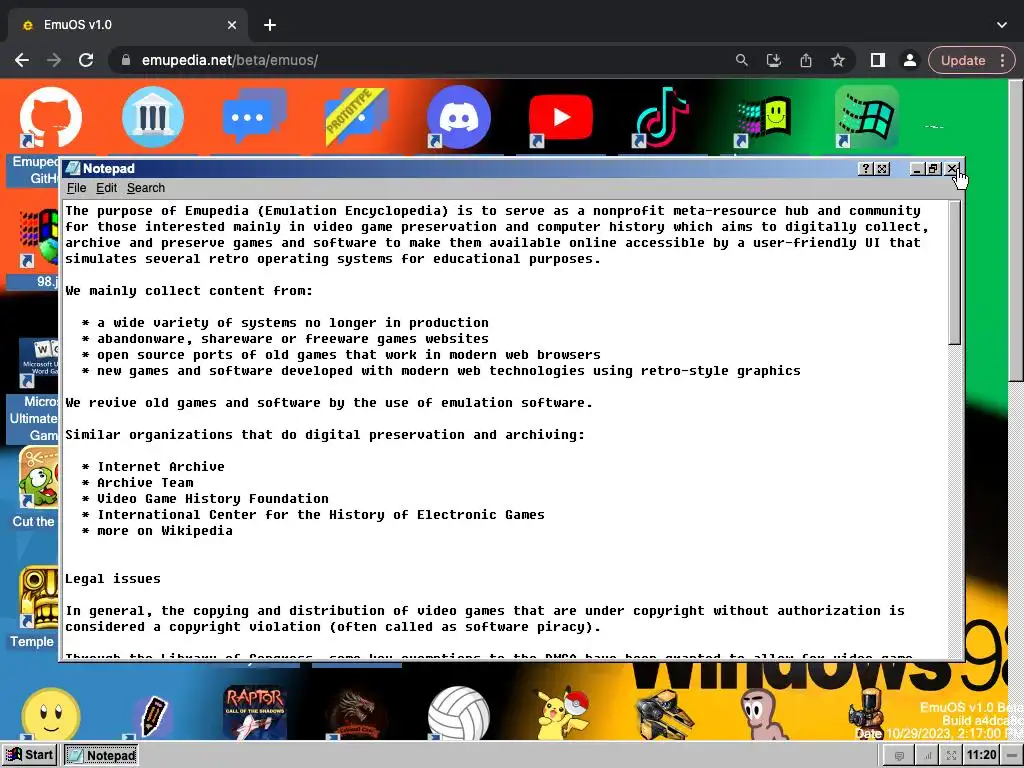Click inside the Notepad text area
The height and width of the screenshot is (768, 1024).
click(505, 428)
